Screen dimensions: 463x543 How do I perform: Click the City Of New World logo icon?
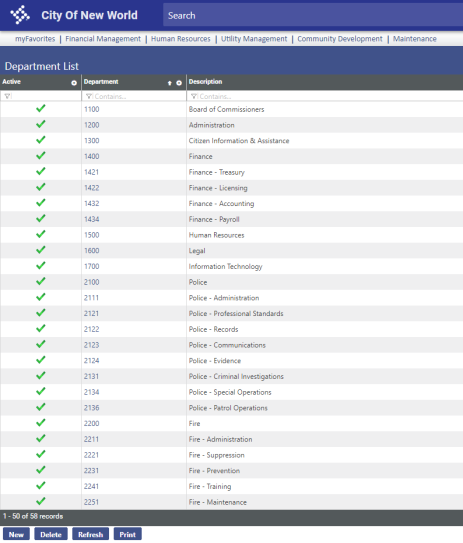point(20,15)
